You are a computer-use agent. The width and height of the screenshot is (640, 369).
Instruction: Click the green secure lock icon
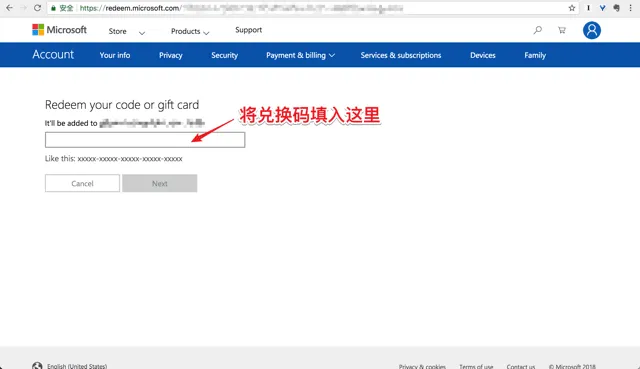pos(53,8)
